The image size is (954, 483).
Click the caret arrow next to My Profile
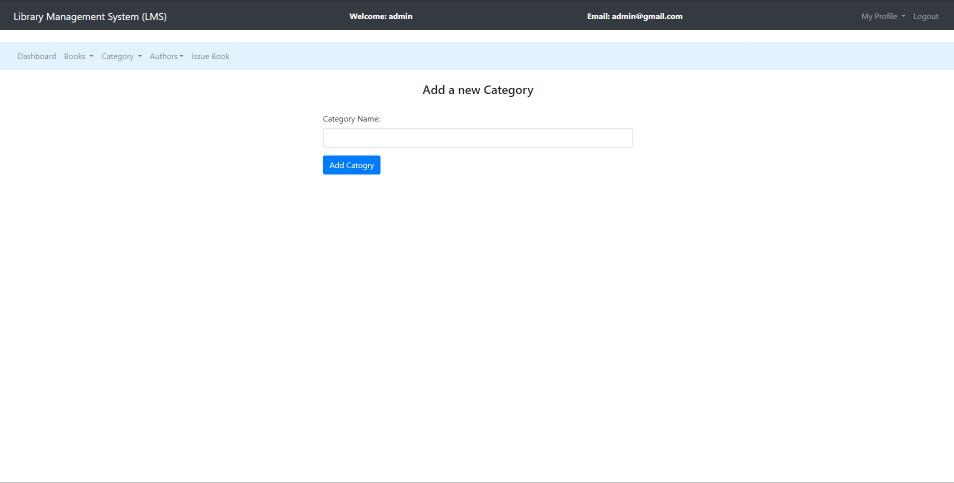coord(903,17)
